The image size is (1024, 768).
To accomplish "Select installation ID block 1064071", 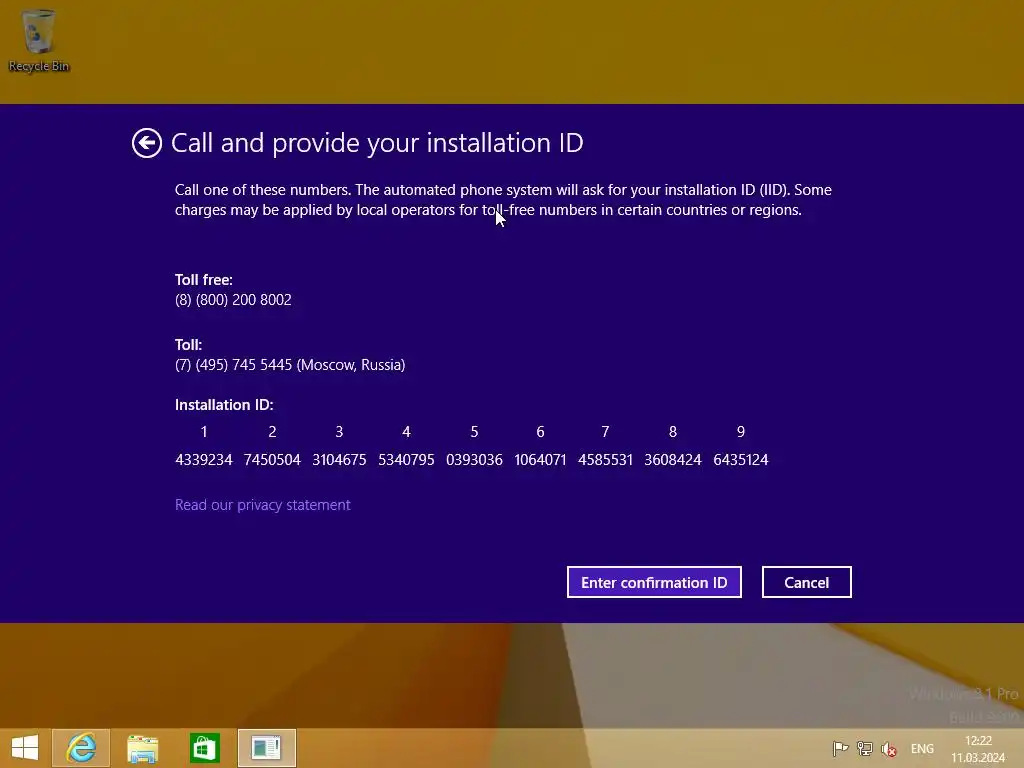I will coord(540,460).
